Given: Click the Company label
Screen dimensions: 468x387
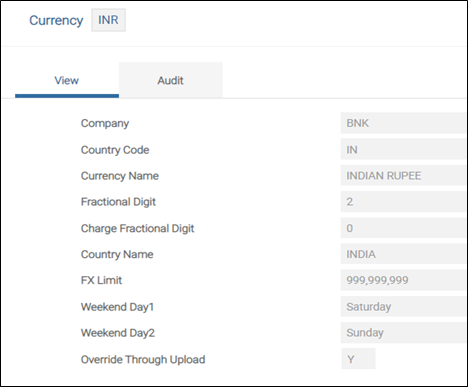Looking at the screenshot, I should (105, 123).
